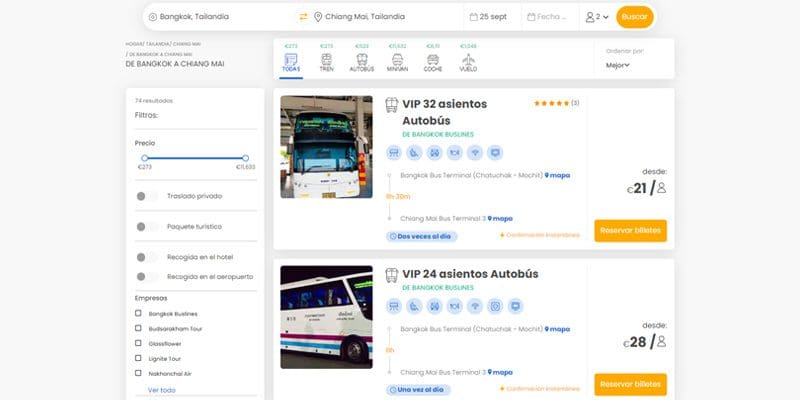
Task: Select the VUELO transport tab
Action: click(x=468, y=60)
